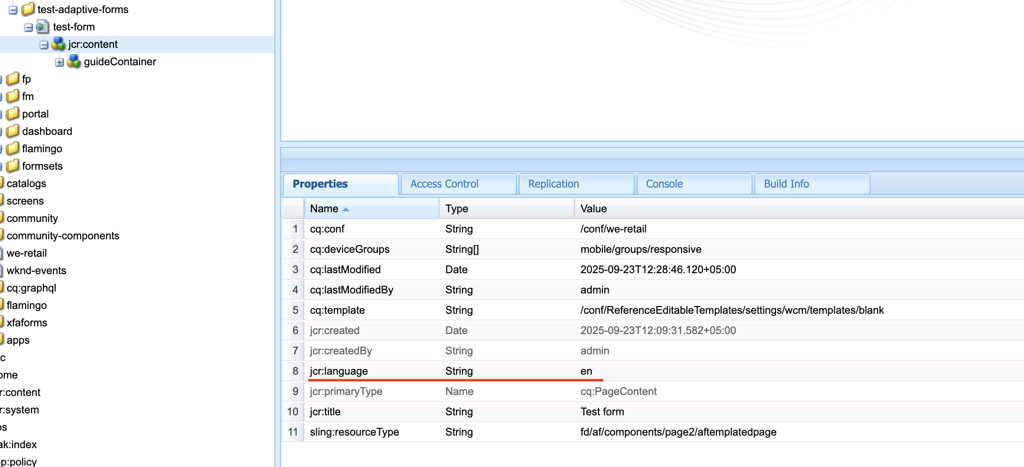The width and height of the screenshot is (1024, 467).
Task: Expand the guideContainer tree node
Action: [59, 62]
